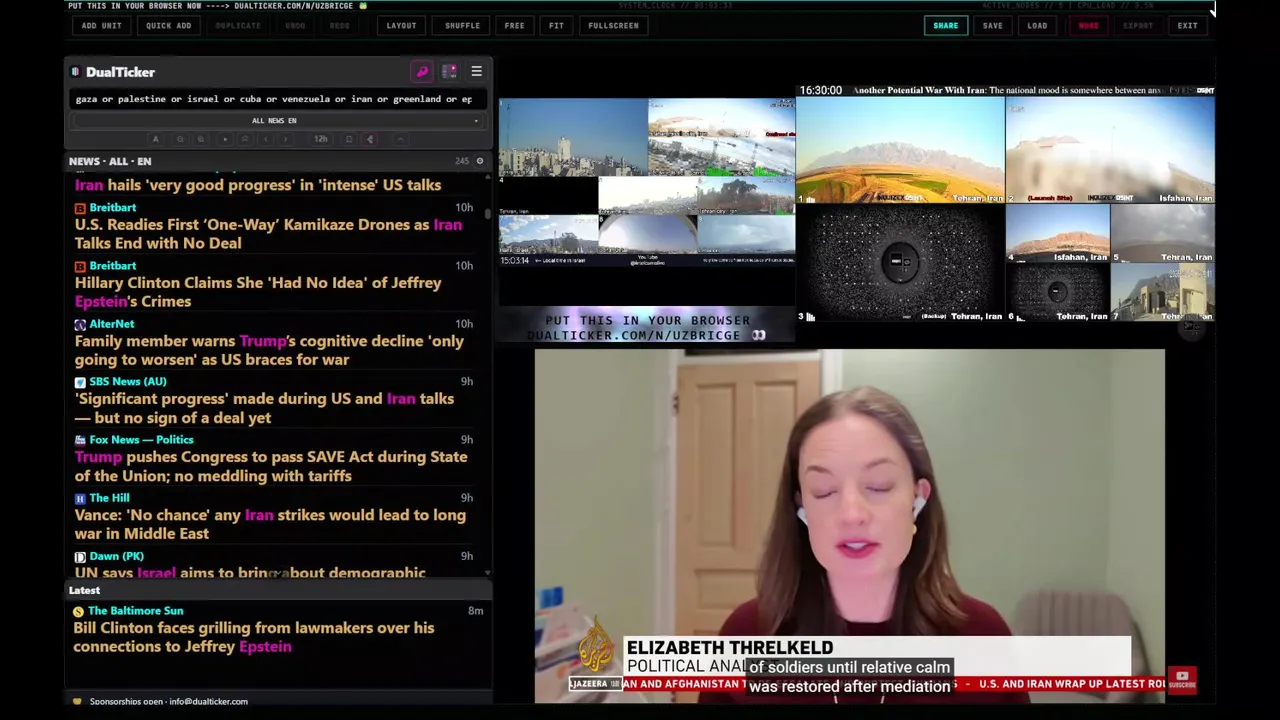Click the LOAD toolbar item
This screenshot has height=720, width=1280.
pos(1037,25)
